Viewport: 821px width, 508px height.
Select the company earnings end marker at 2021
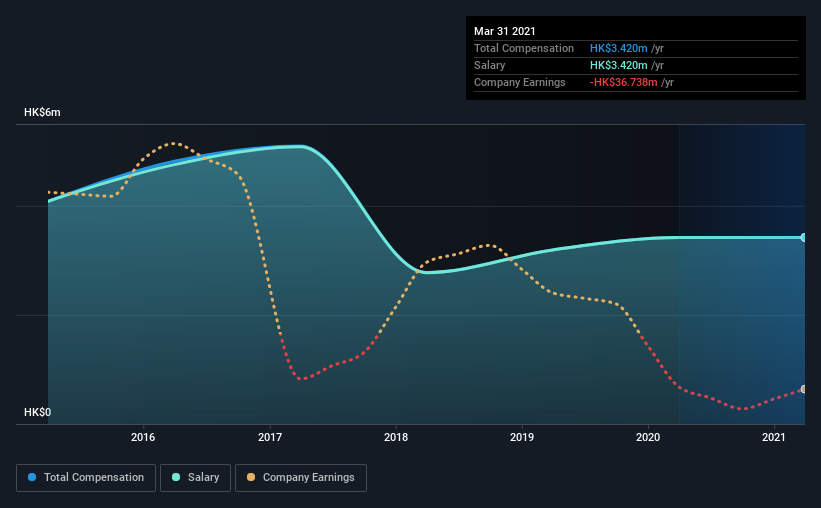tap(803, 389)
